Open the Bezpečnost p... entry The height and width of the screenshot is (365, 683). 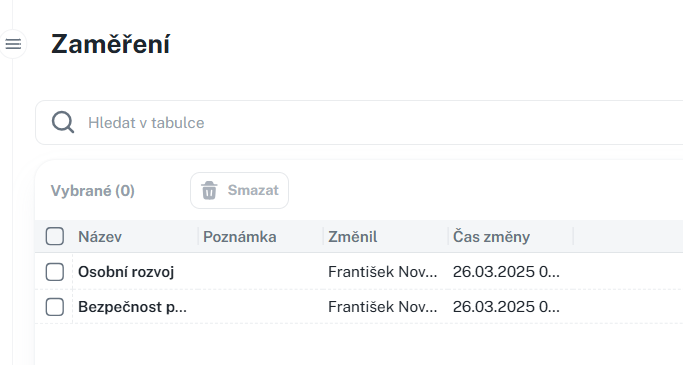[132, 307]
